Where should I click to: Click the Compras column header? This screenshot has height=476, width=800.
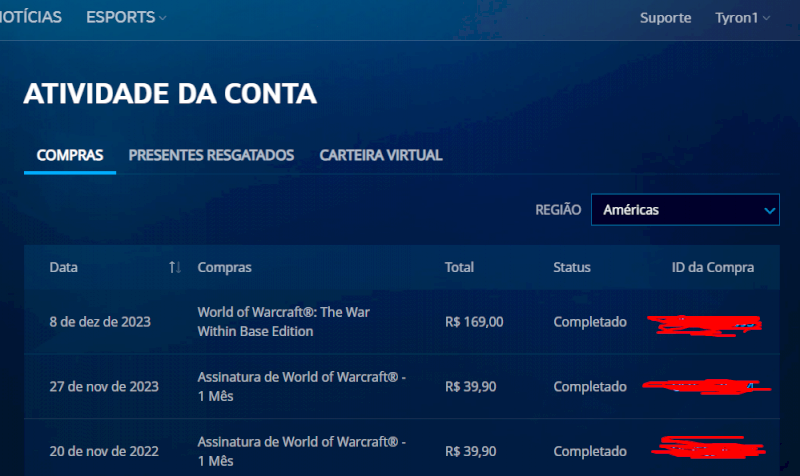(x=224, y=267)
